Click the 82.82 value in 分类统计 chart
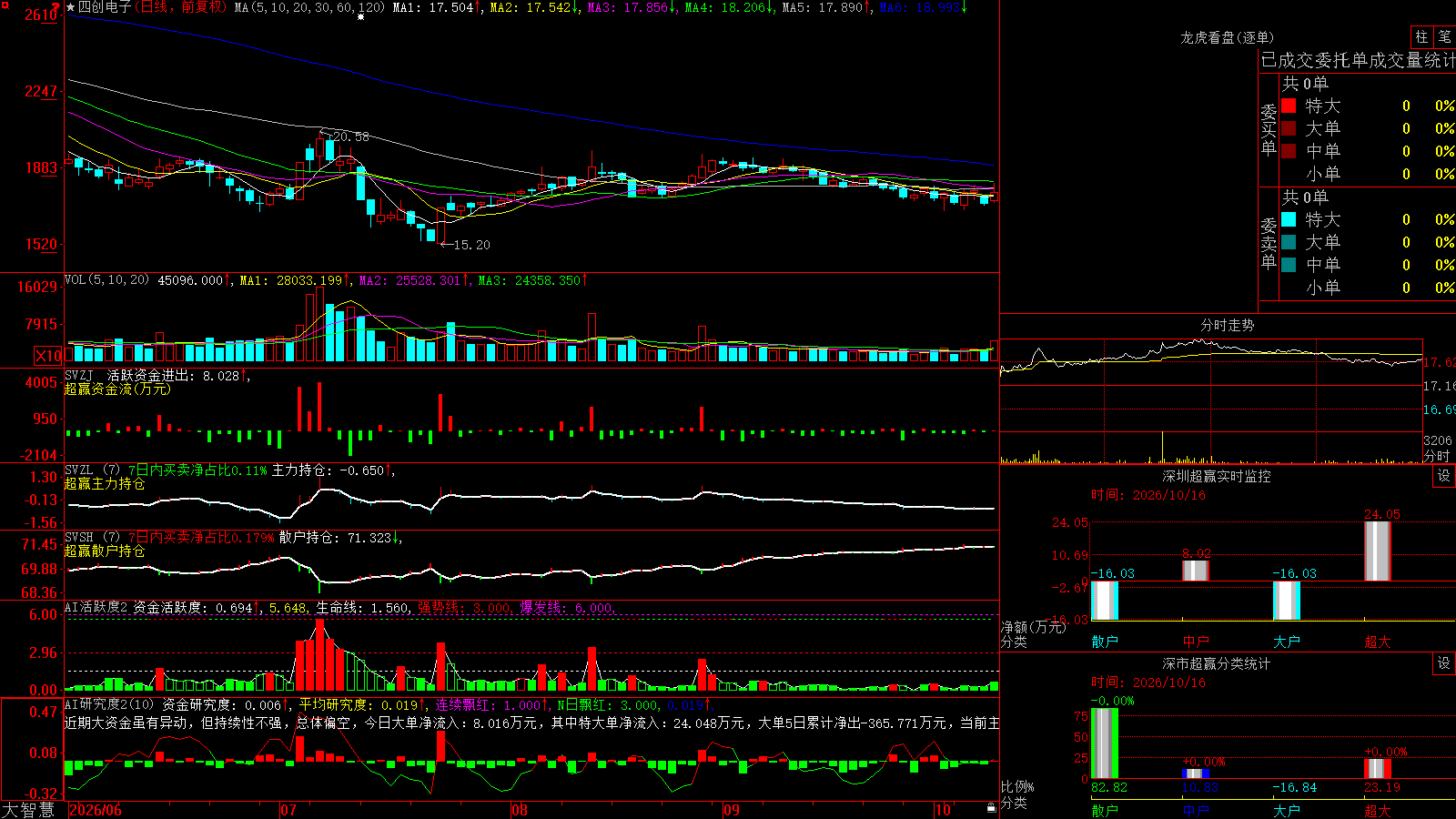The width and height of the screenshot is (1456, 819). [x=1109, y=787]
